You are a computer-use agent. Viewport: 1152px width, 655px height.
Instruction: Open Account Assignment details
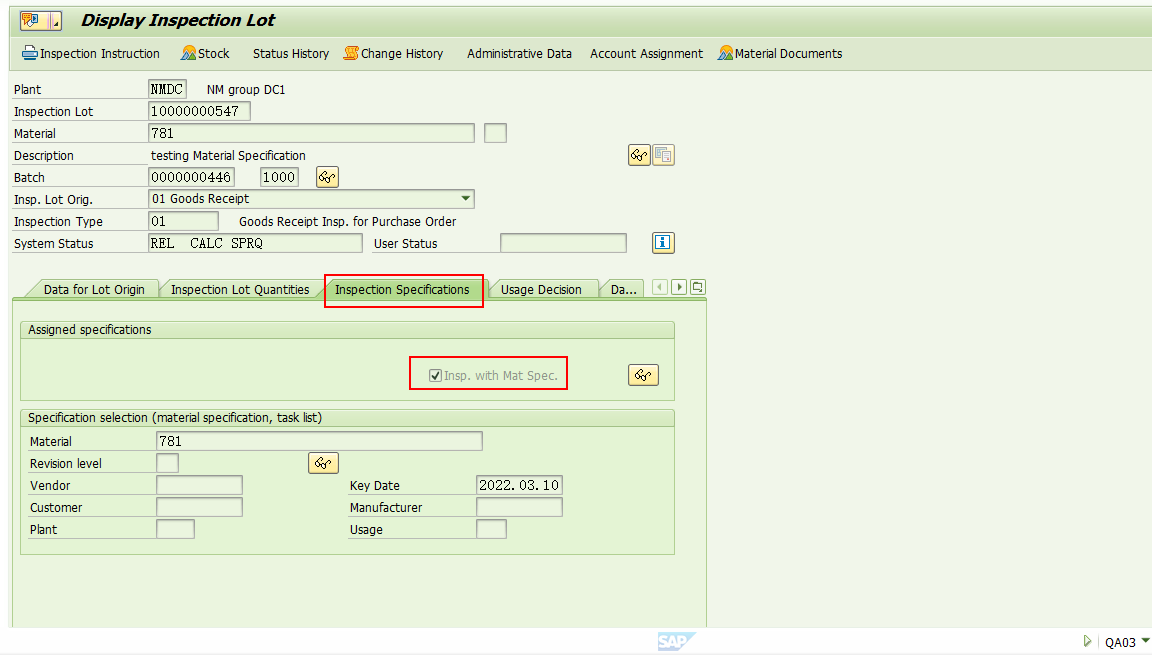pos(646,54)
